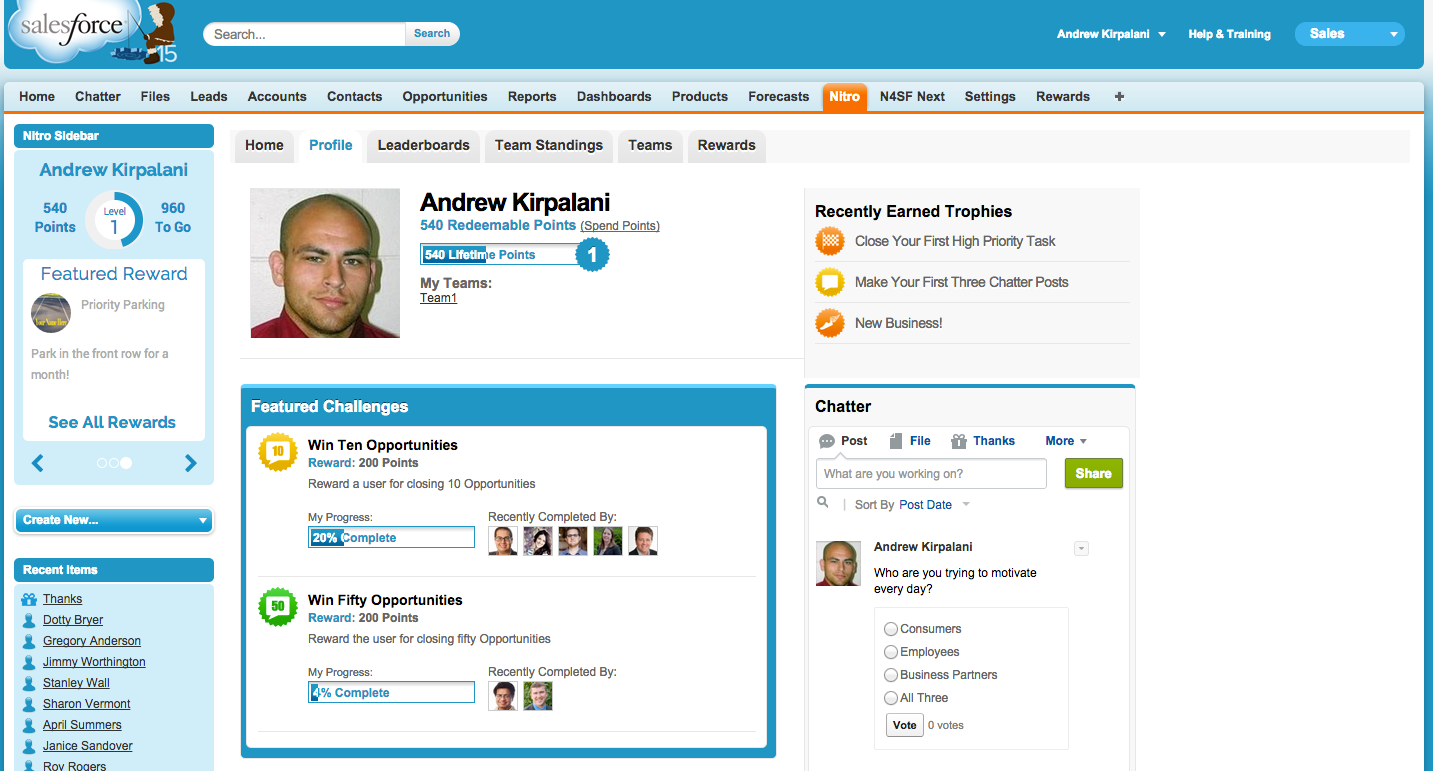
Task: Click the Close Your First High Priority Task trophy icon
Action: tap(830, 241)
